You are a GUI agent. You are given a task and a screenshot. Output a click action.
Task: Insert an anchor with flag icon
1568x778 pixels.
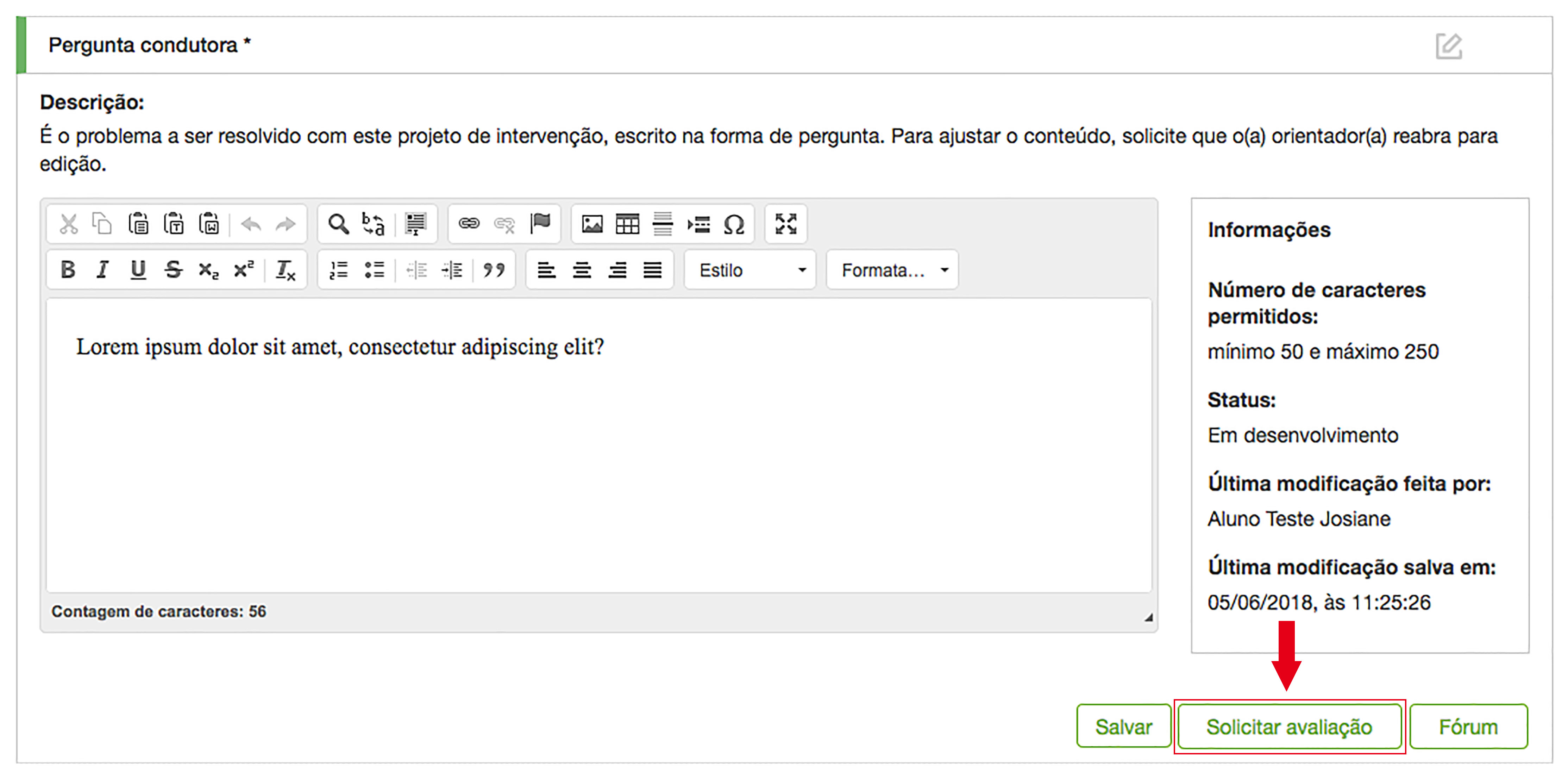click(540, 224)
